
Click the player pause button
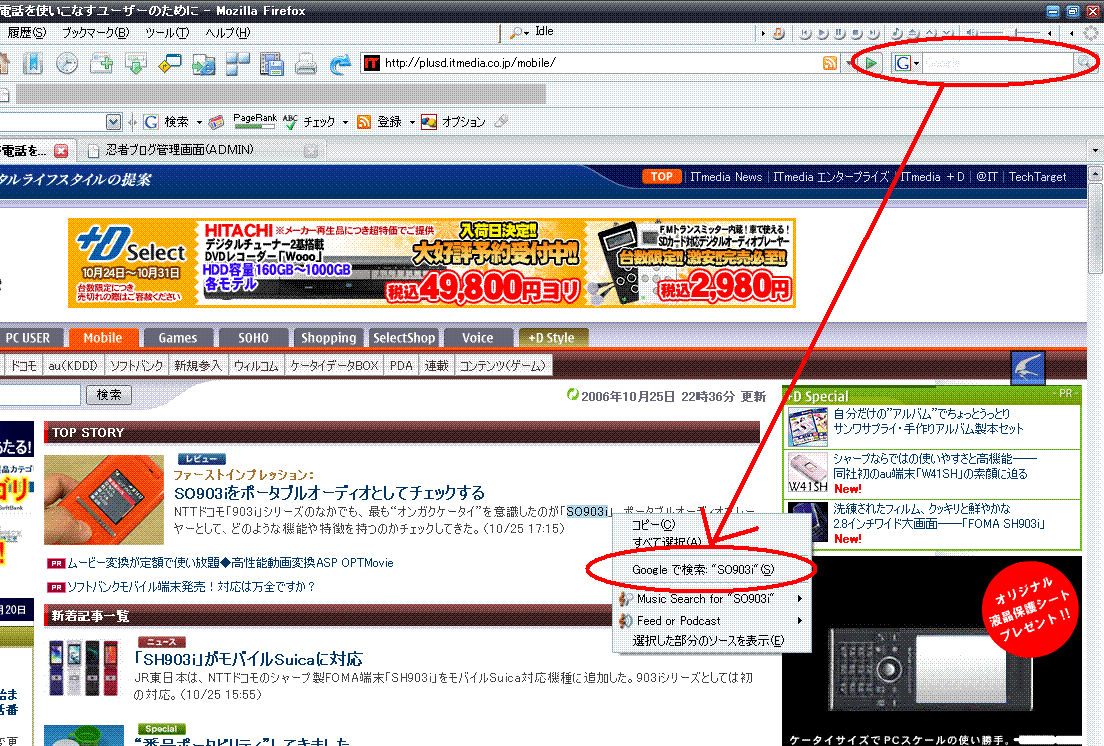coord(839,33)
